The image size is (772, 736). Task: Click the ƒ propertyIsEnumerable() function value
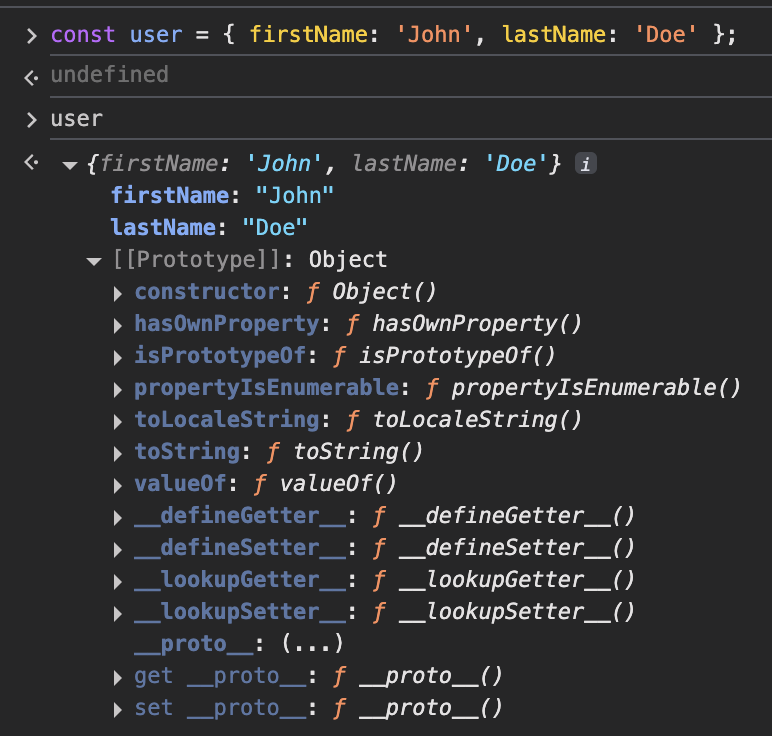pos(583,387)
